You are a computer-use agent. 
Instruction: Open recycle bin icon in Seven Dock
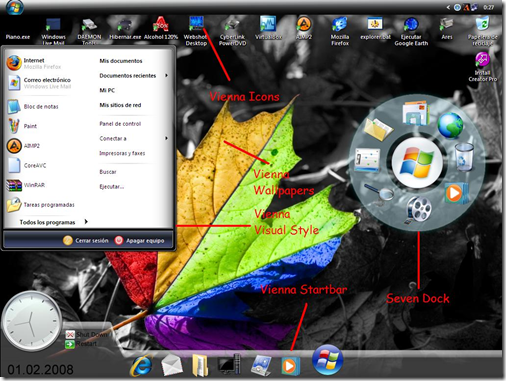tap(464, 156)
